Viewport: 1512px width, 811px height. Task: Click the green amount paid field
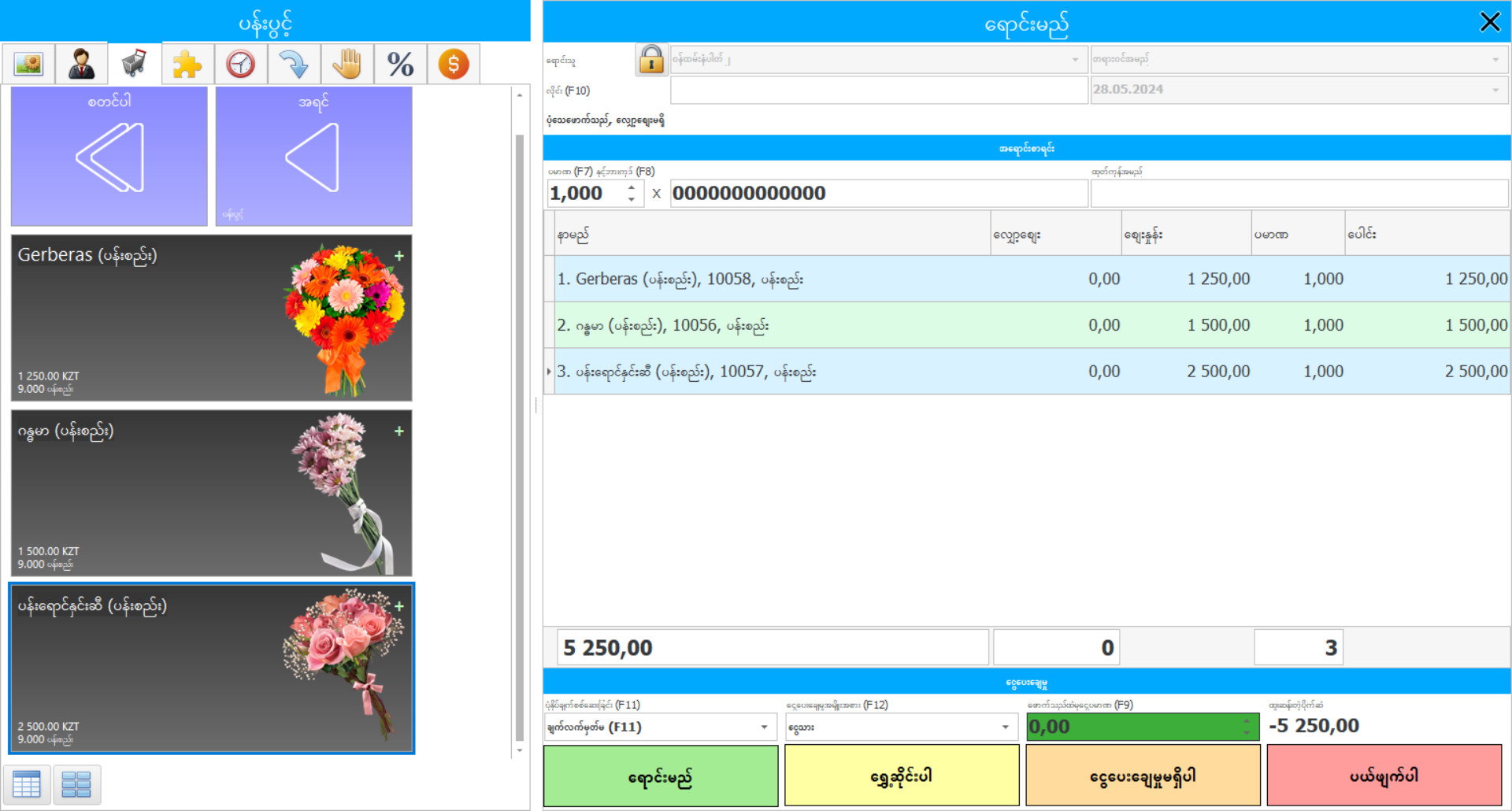click(x=1134, y=727)
